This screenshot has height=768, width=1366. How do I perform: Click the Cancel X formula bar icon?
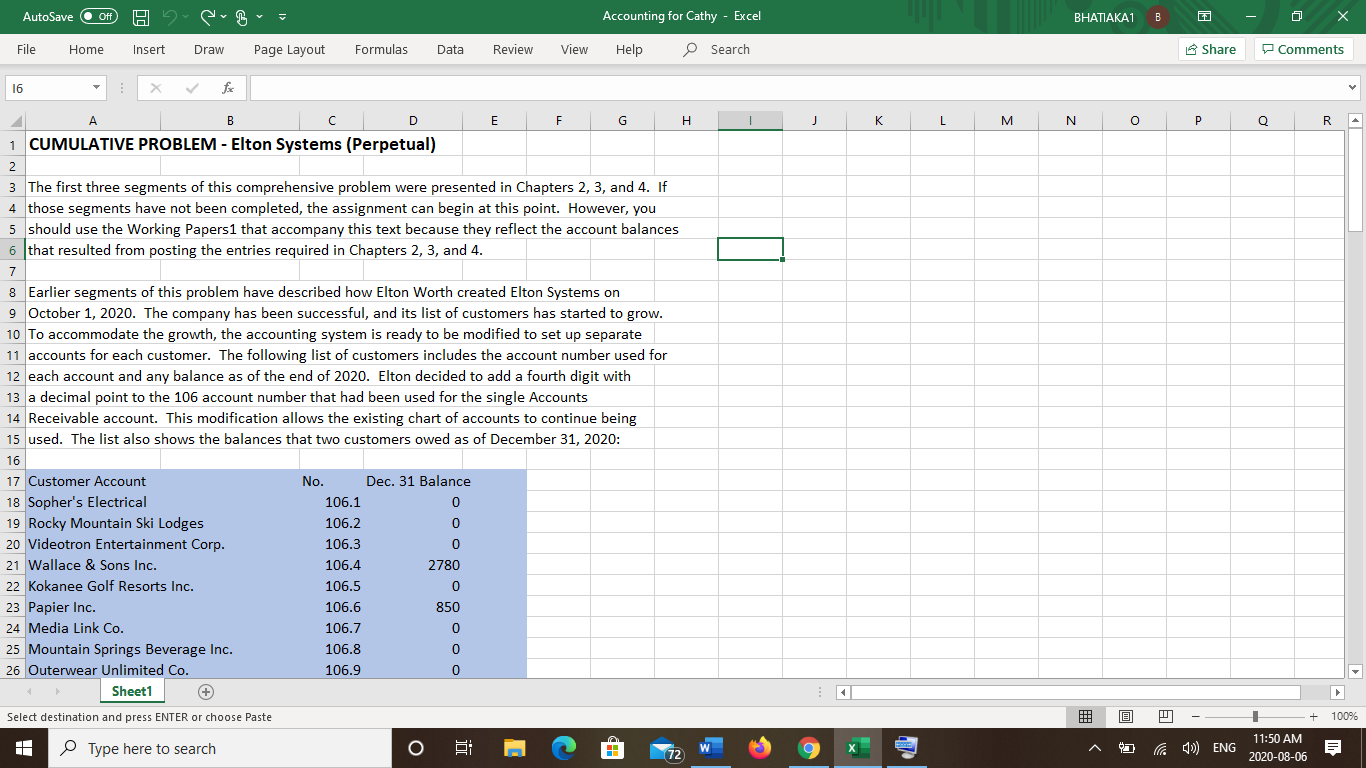(155, 89)
